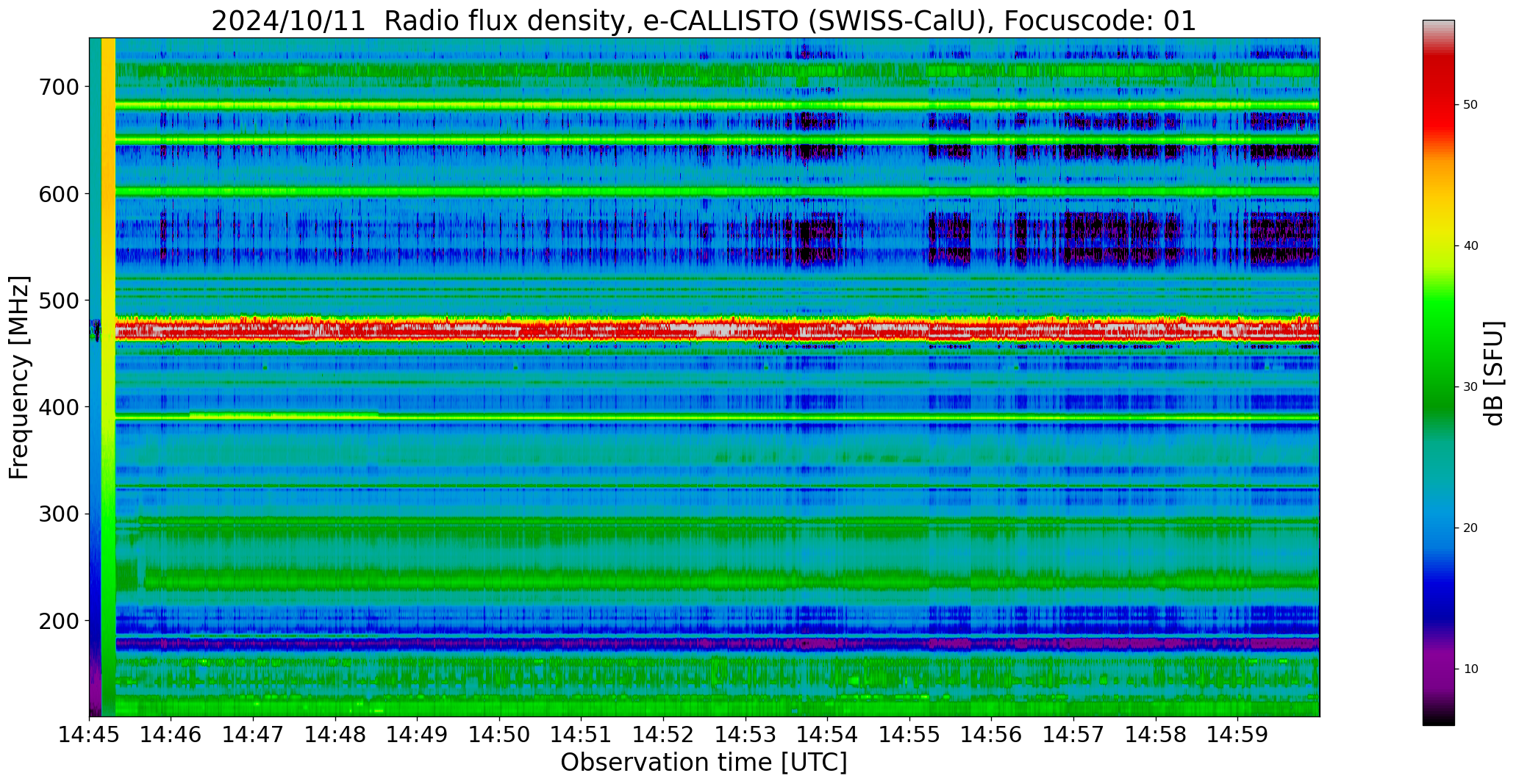Click the plot title mentioning e-CALLISTO SWISS-CalU

(x=704, y=21)
